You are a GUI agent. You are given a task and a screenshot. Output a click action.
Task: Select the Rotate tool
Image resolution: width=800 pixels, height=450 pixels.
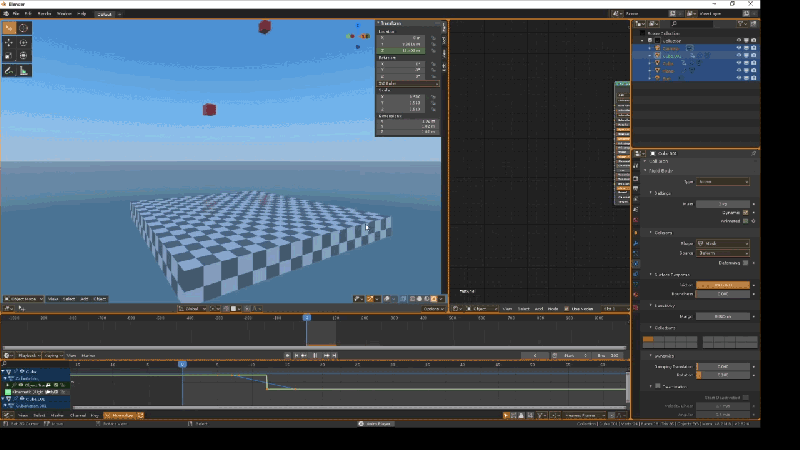coord(23,43)
